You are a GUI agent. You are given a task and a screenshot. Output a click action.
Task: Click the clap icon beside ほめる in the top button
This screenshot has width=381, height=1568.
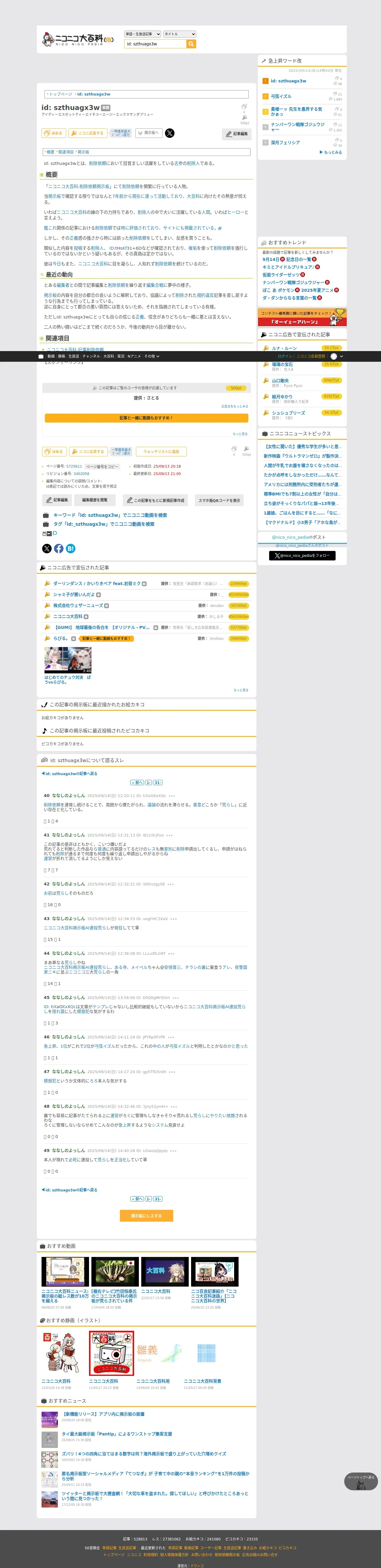pos(46,133)
